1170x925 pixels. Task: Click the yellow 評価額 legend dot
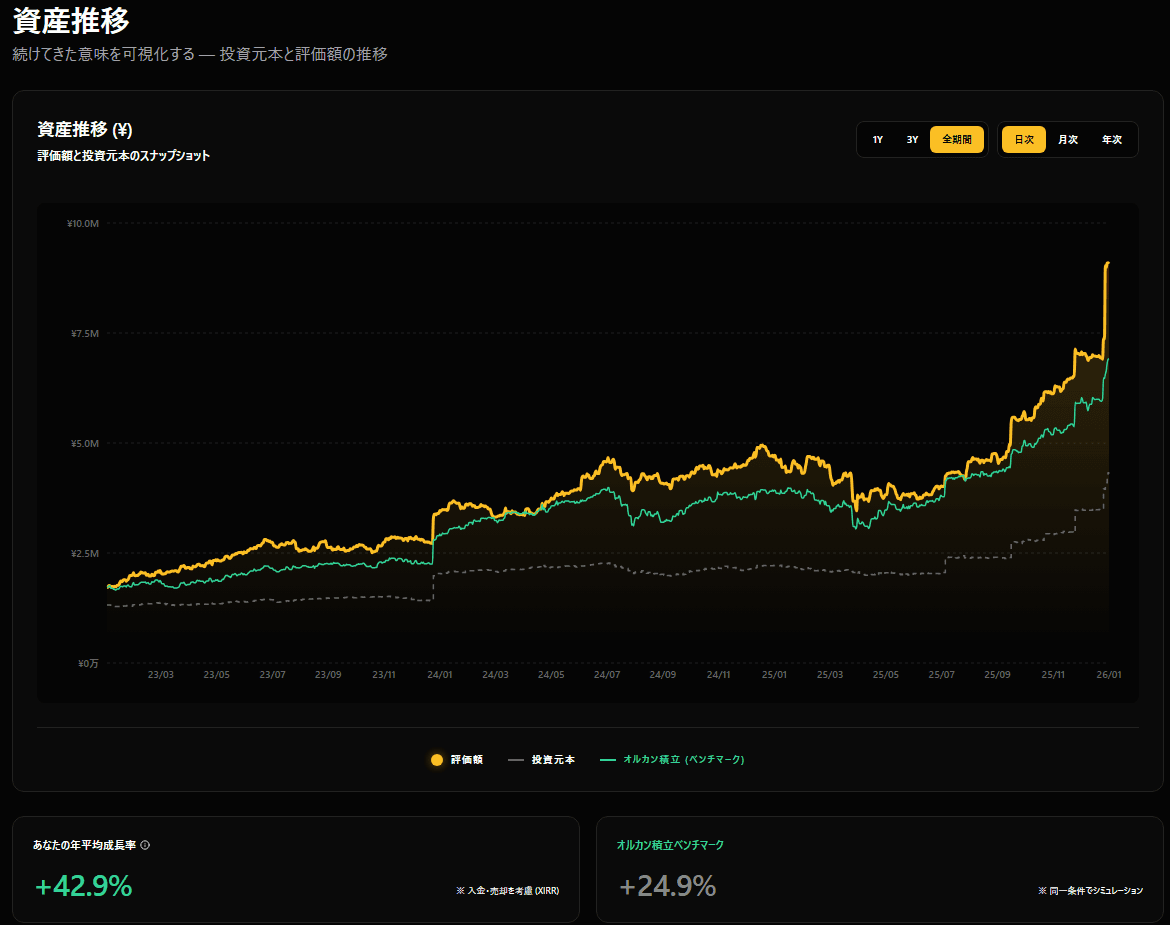[x=437, y=760]
